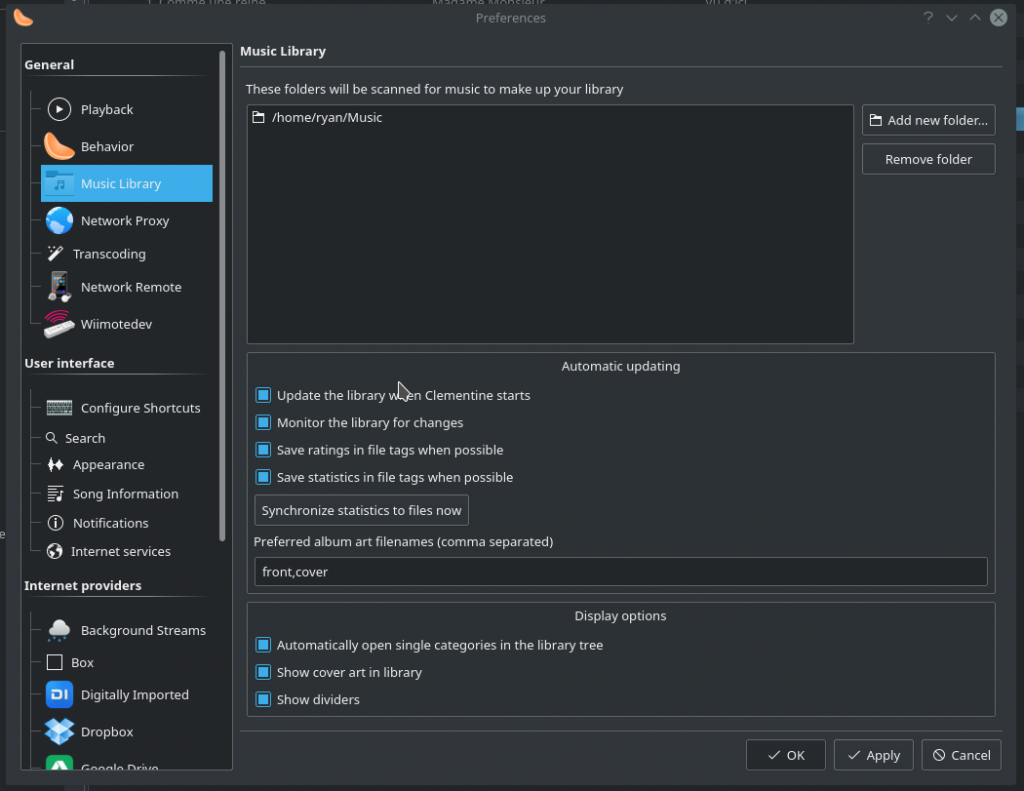Click the Background Streams cloud icon
Screen dimensions: 1024x791
[x=59, y=630]
